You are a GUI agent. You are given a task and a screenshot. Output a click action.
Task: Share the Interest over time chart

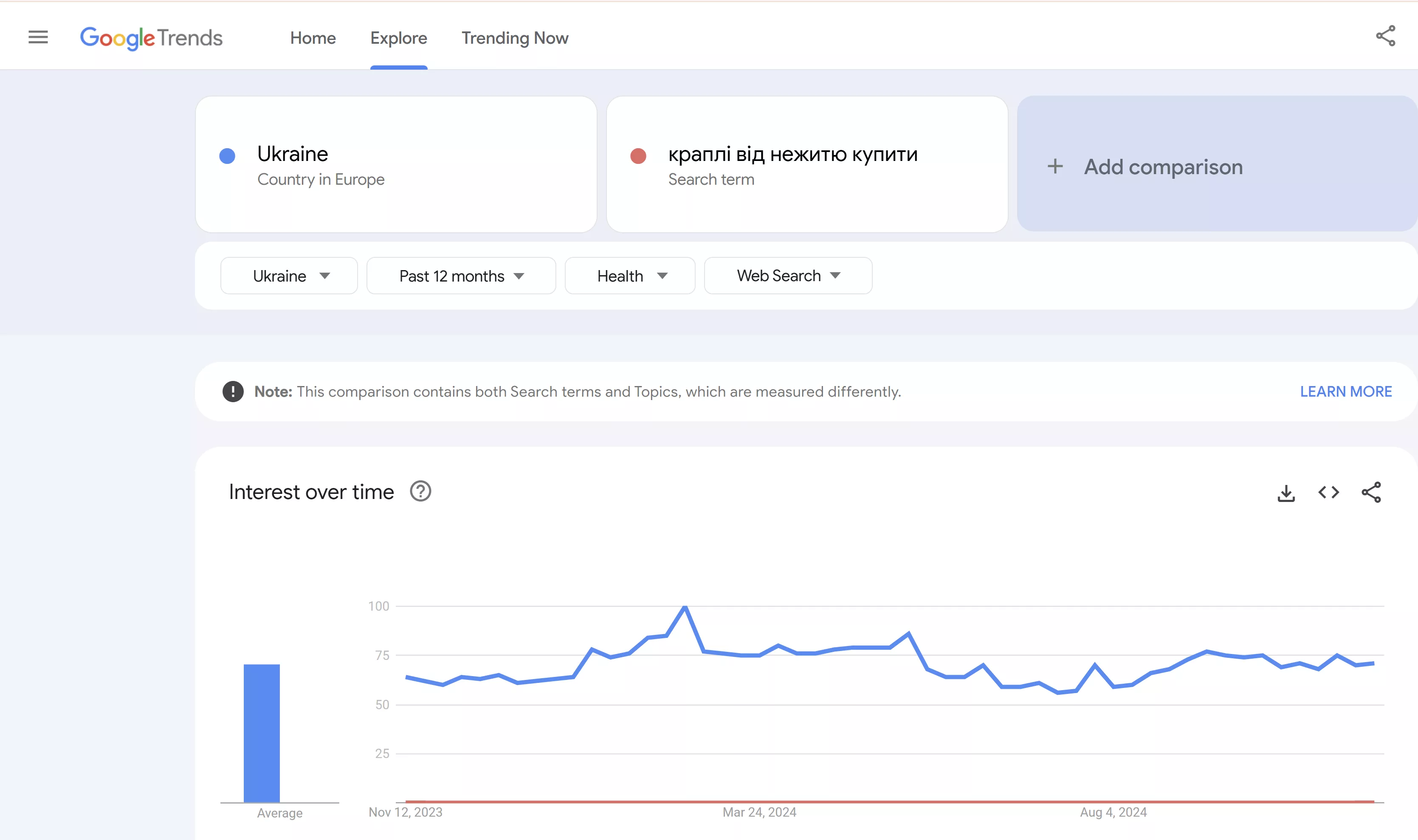click(x=1371, y=493)
